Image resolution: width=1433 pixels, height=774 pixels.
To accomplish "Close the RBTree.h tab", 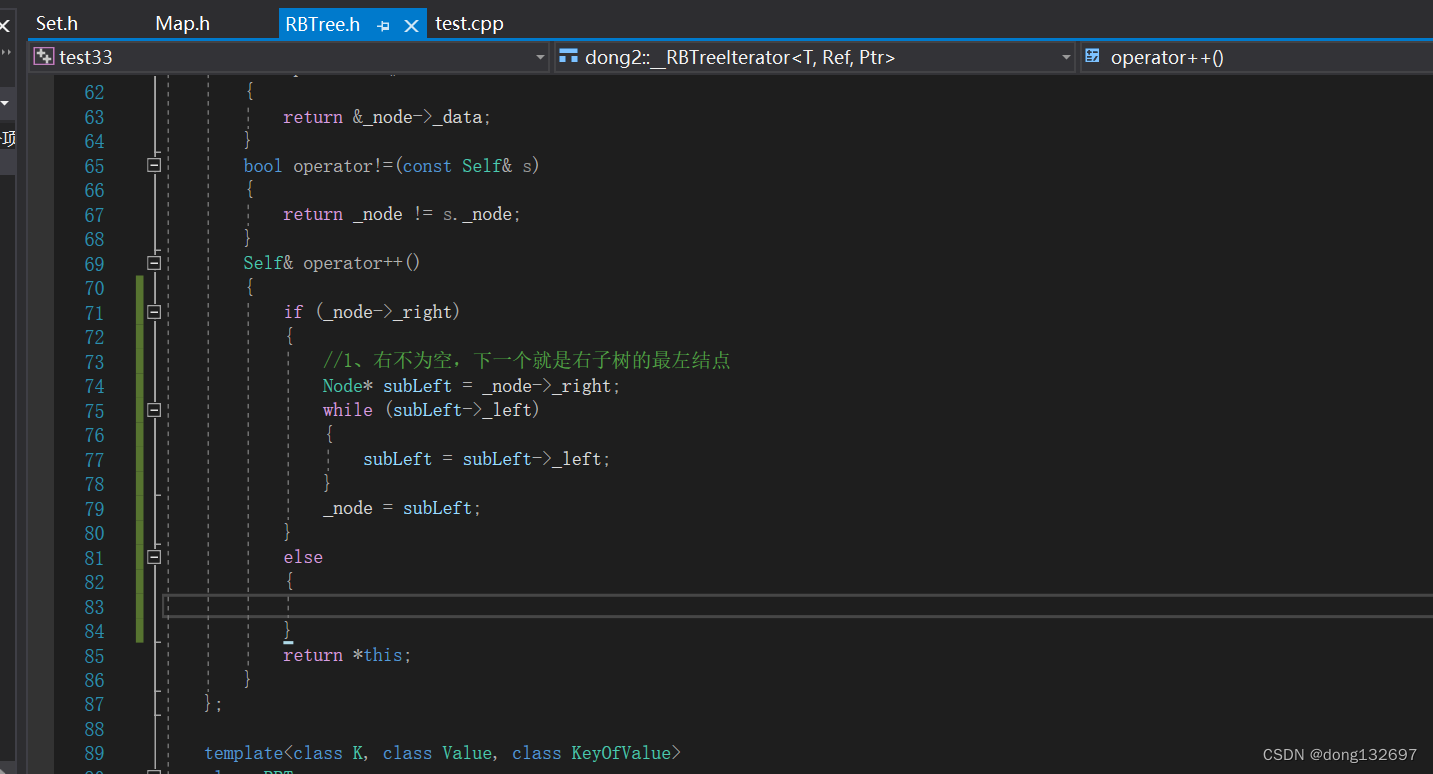I will (x=410, y=26).
